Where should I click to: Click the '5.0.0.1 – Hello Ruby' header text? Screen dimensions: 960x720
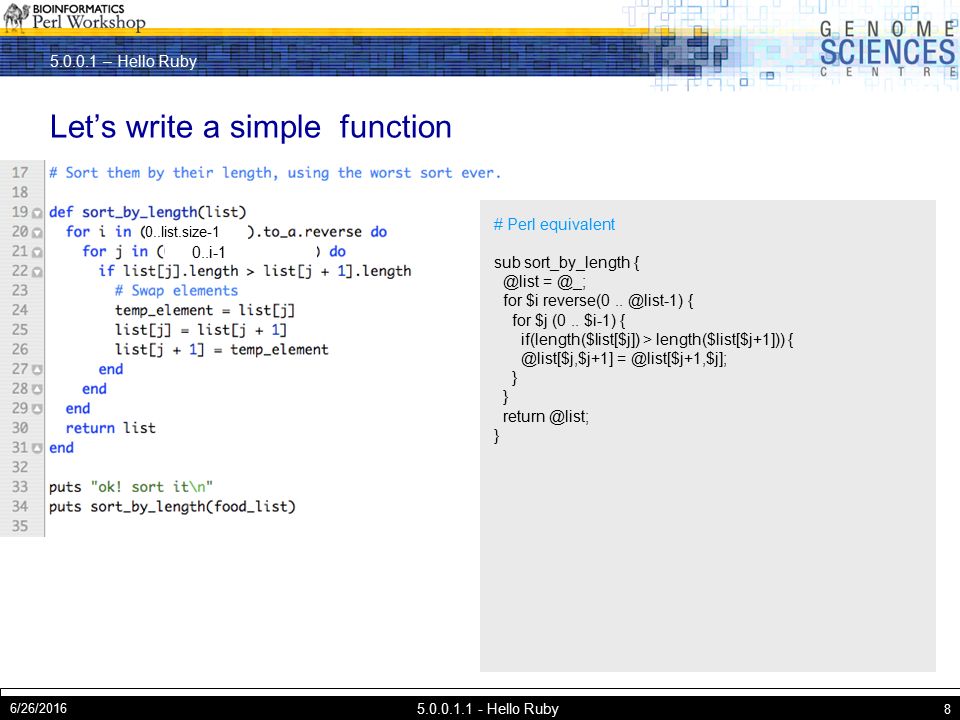(123, 61)
